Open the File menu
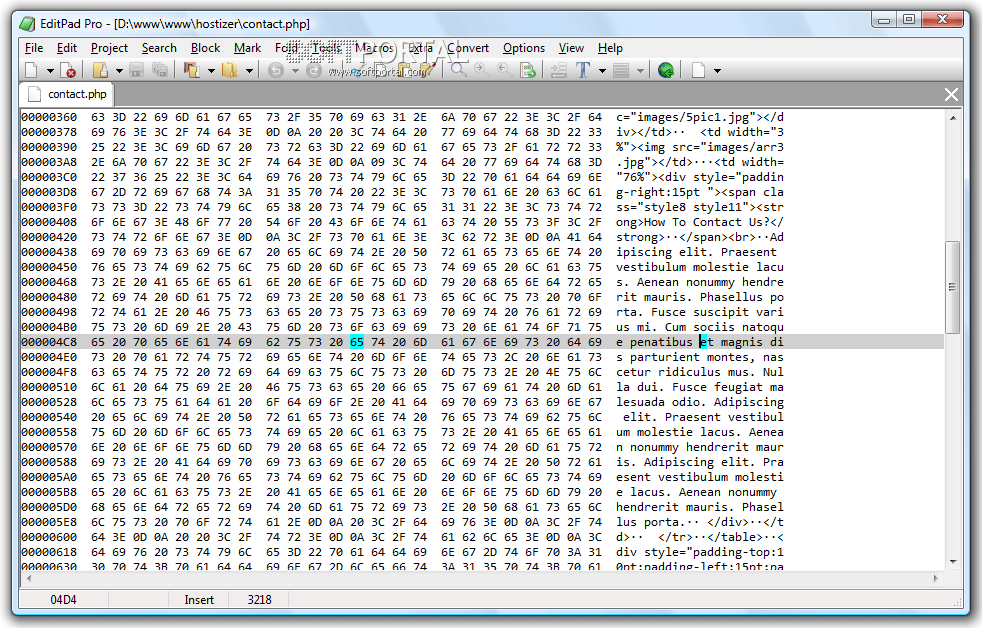The image size is (982, 628). tap(34, 48)
